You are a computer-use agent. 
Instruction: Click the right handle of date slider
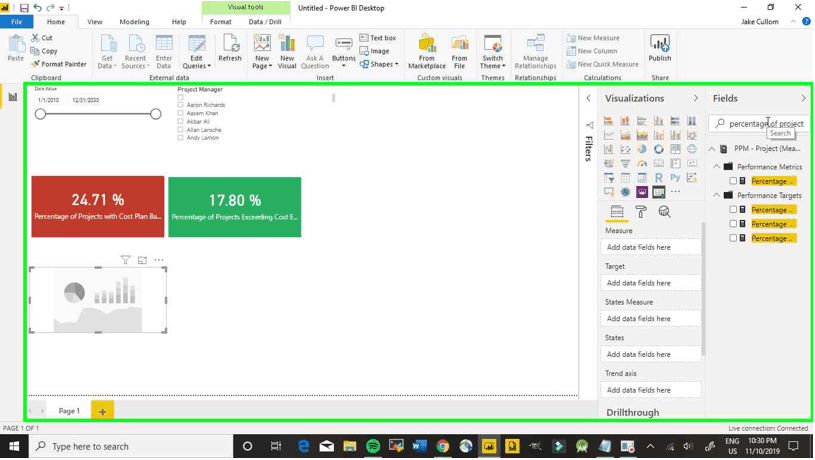155,114
